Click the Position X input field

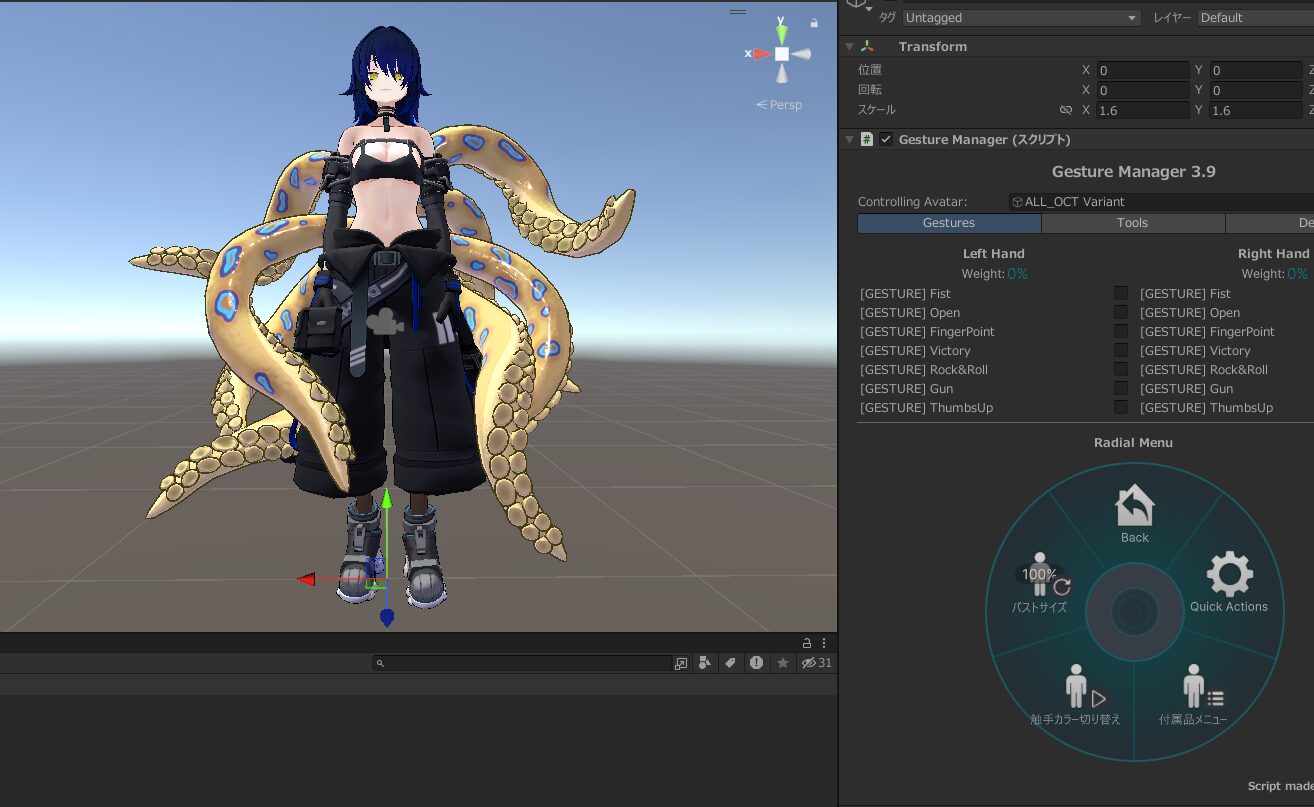[x=1143, y=71]
